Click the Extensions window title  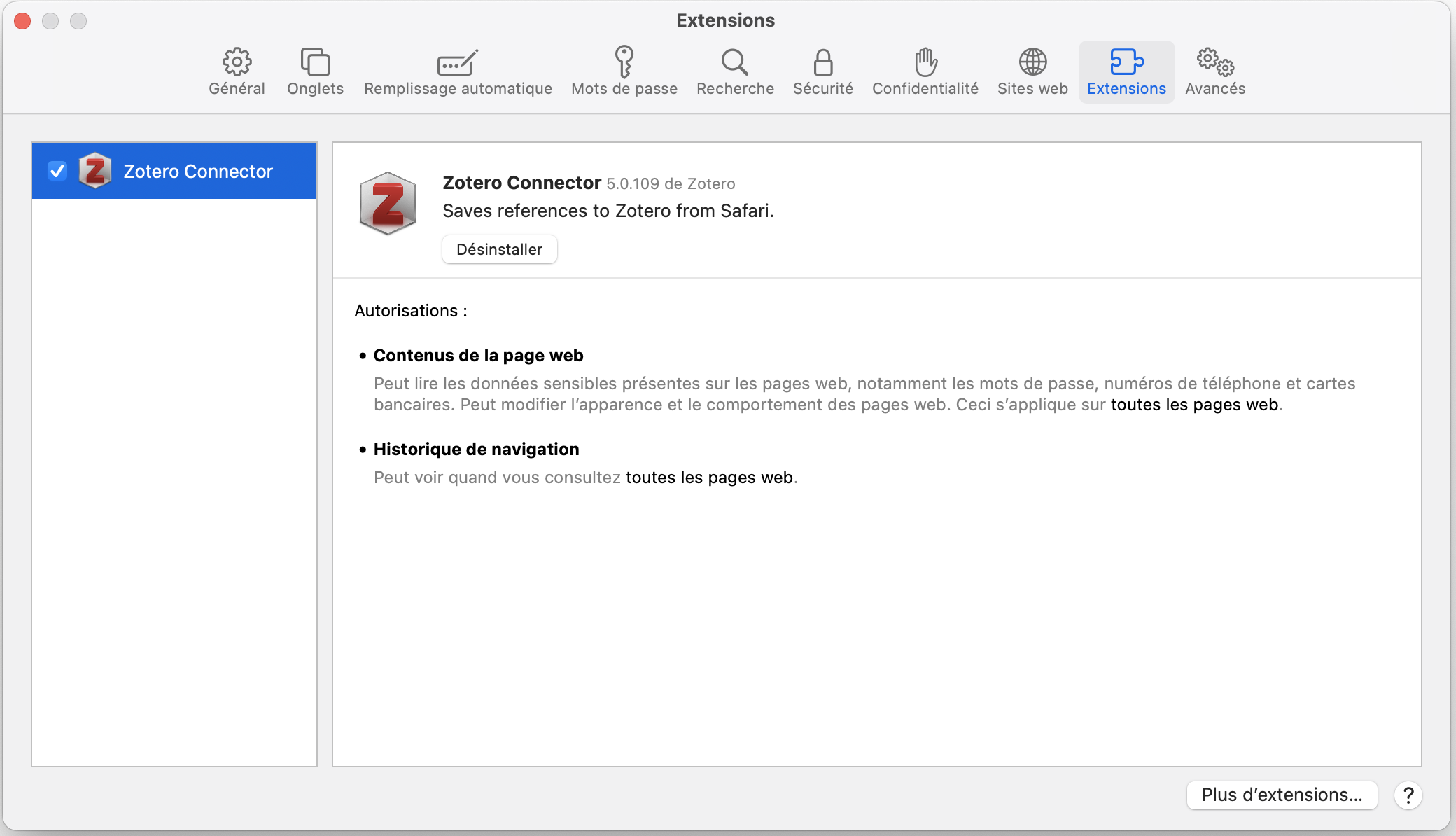click(x=725, y=20)
